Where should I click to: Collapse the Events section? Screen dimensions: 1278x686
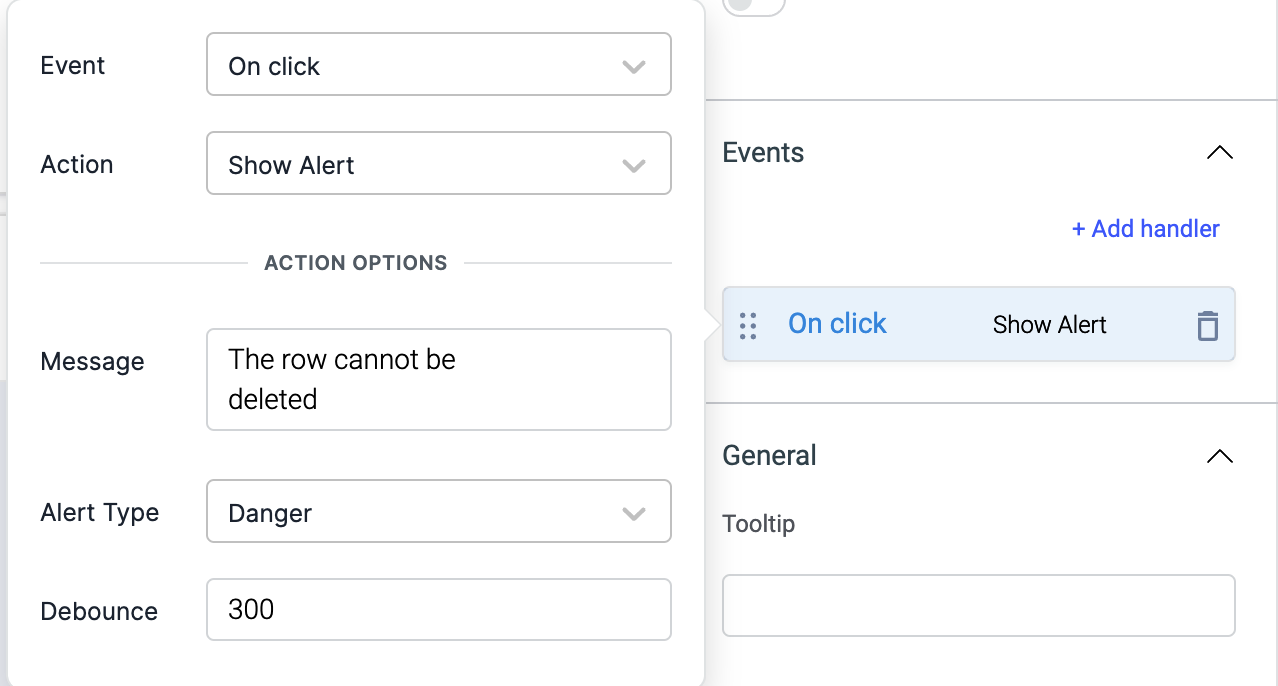[x=1219, y=153]
